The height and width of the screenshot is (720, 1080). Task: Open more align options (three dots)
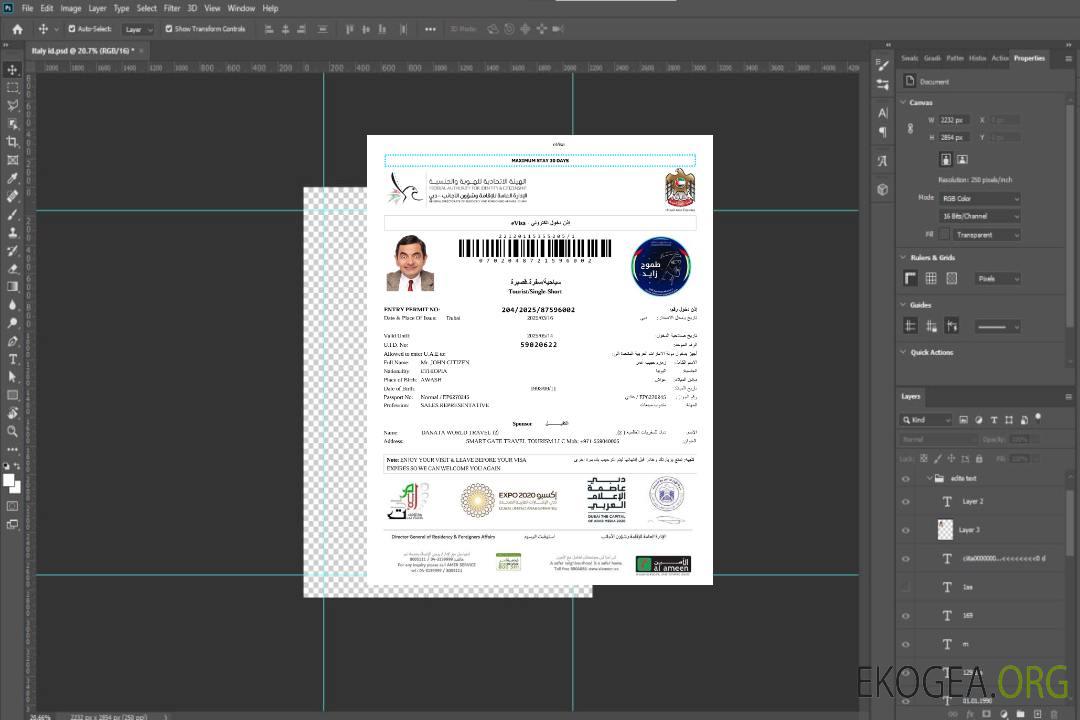430,29
